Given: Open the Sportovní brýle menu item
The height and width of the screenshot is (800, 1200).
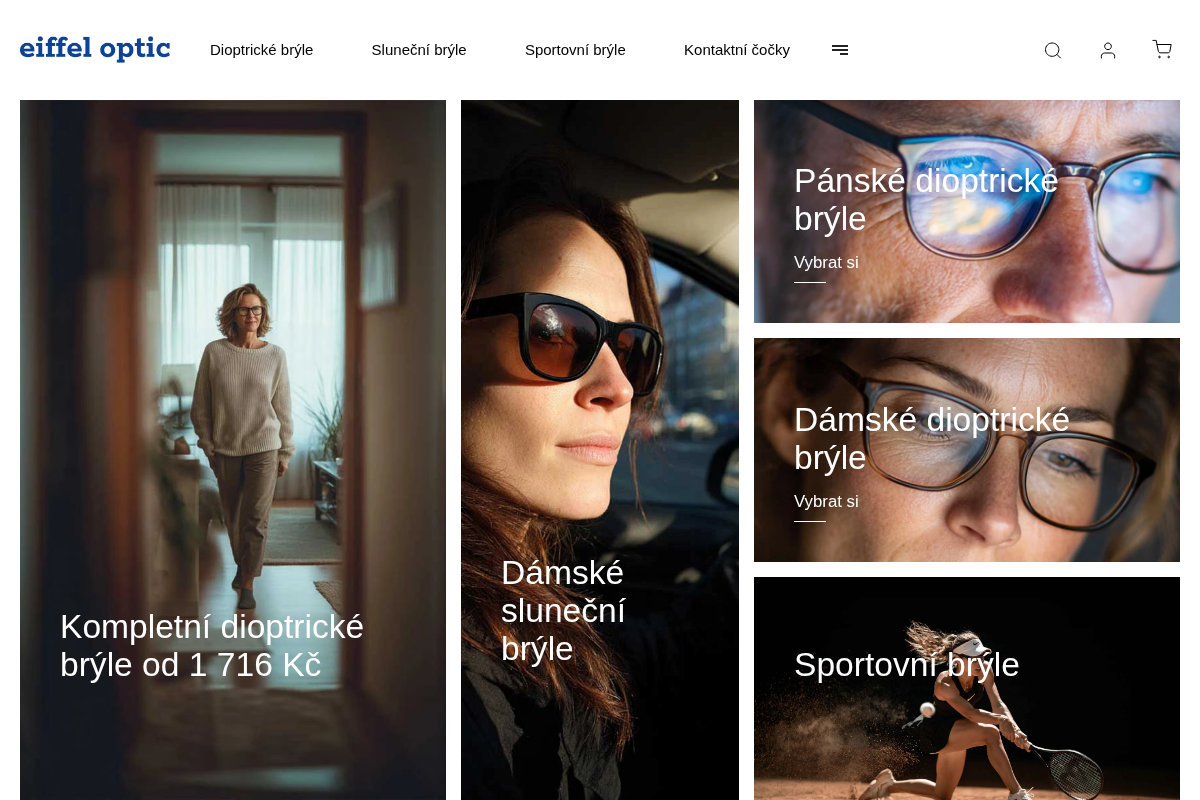Looking at the screenshot, I should click(x=575, y=50).
